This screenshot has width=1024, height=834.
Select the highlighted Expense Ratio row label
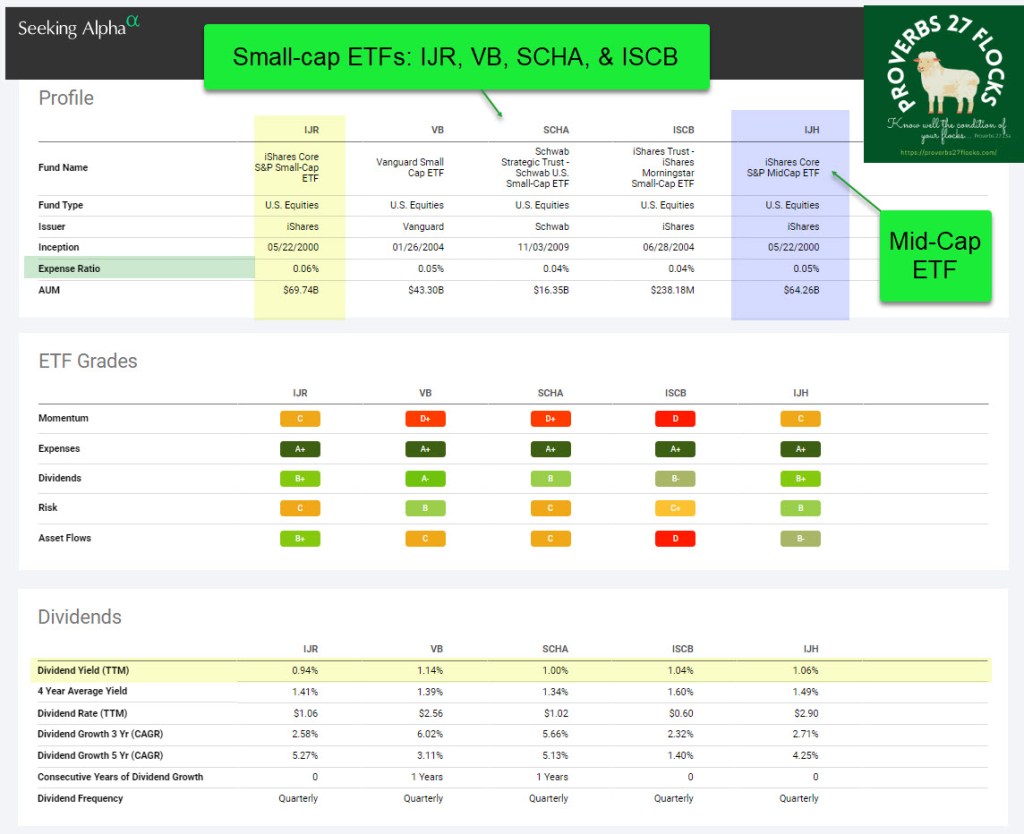click(69, 268)
